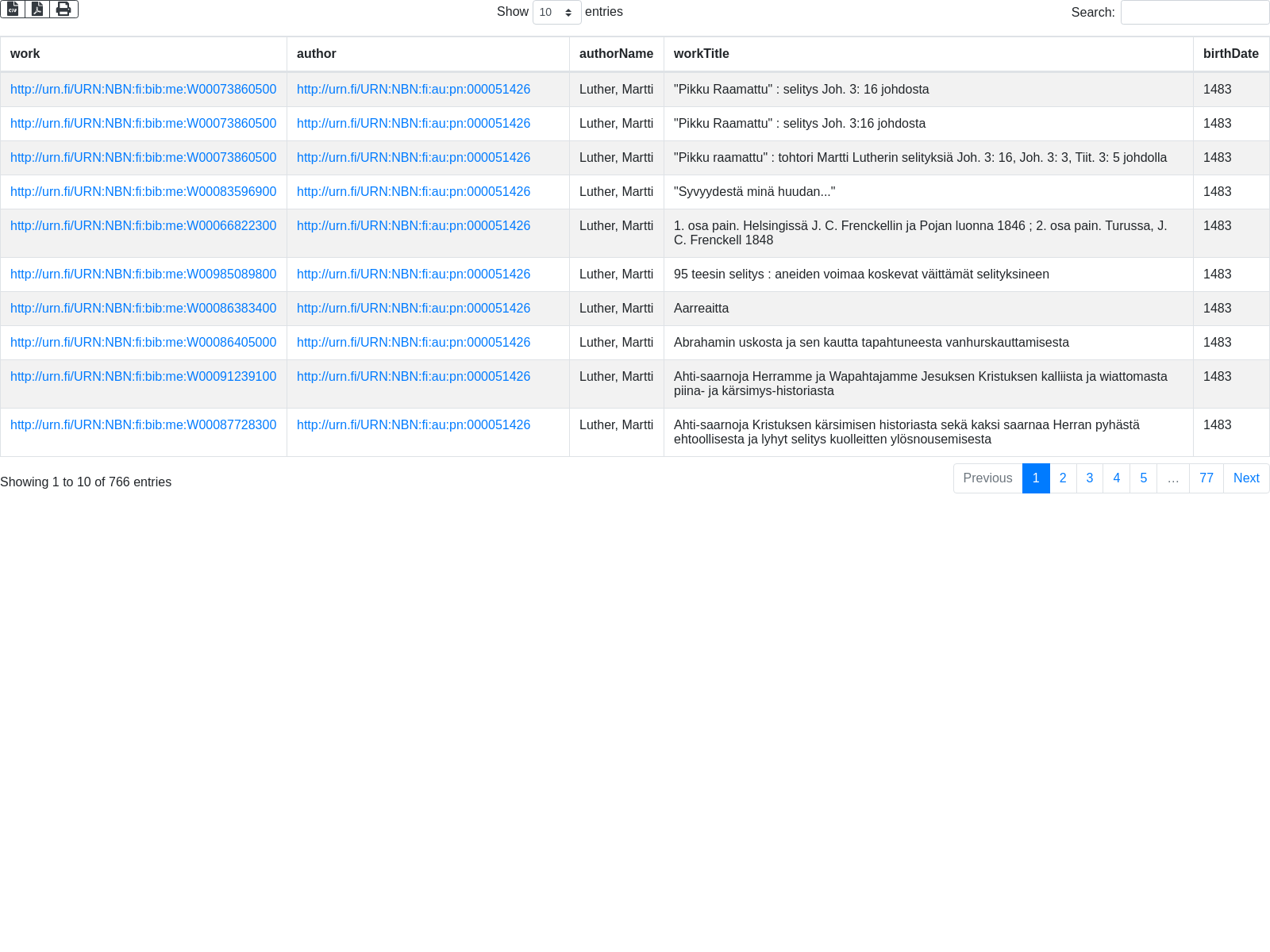Open work link W00087728300
The width and height of the screenshot is (1270, 952).
click(143, 425)
